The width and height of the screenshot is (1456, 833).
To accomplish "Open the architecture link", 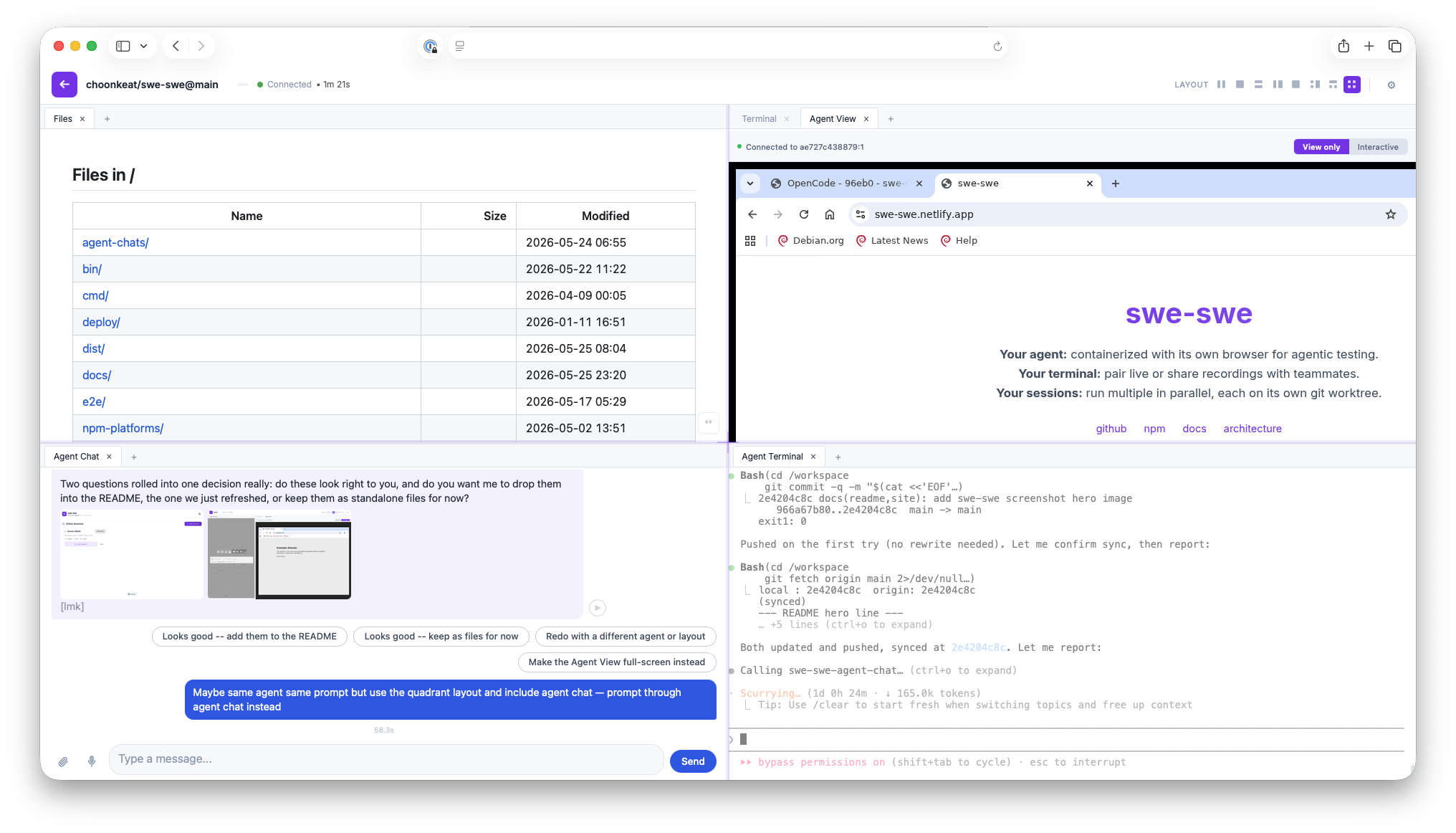I will click(1252, 429).
